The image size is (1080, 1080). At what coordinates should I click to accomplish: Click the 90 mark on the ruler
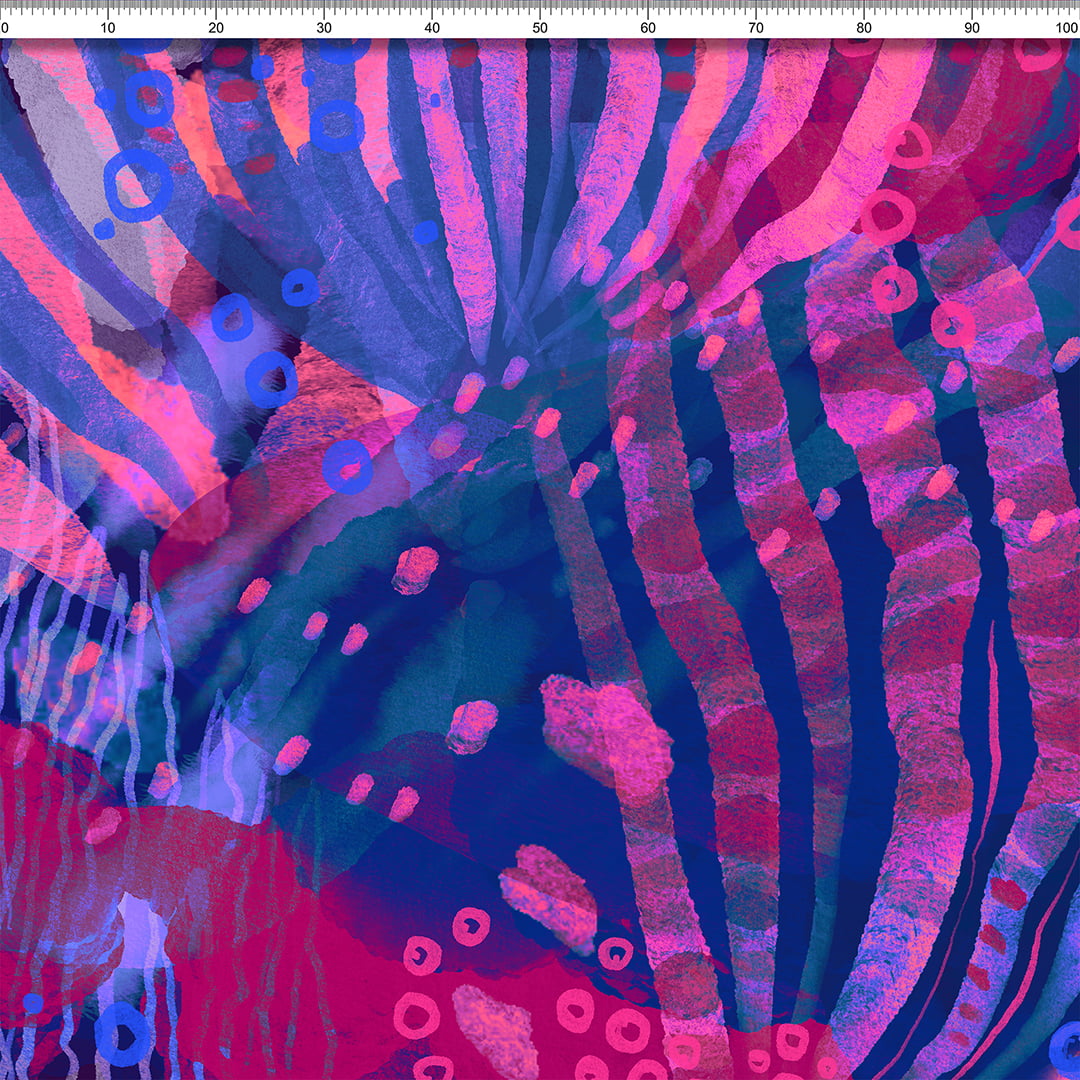[972, 27]
